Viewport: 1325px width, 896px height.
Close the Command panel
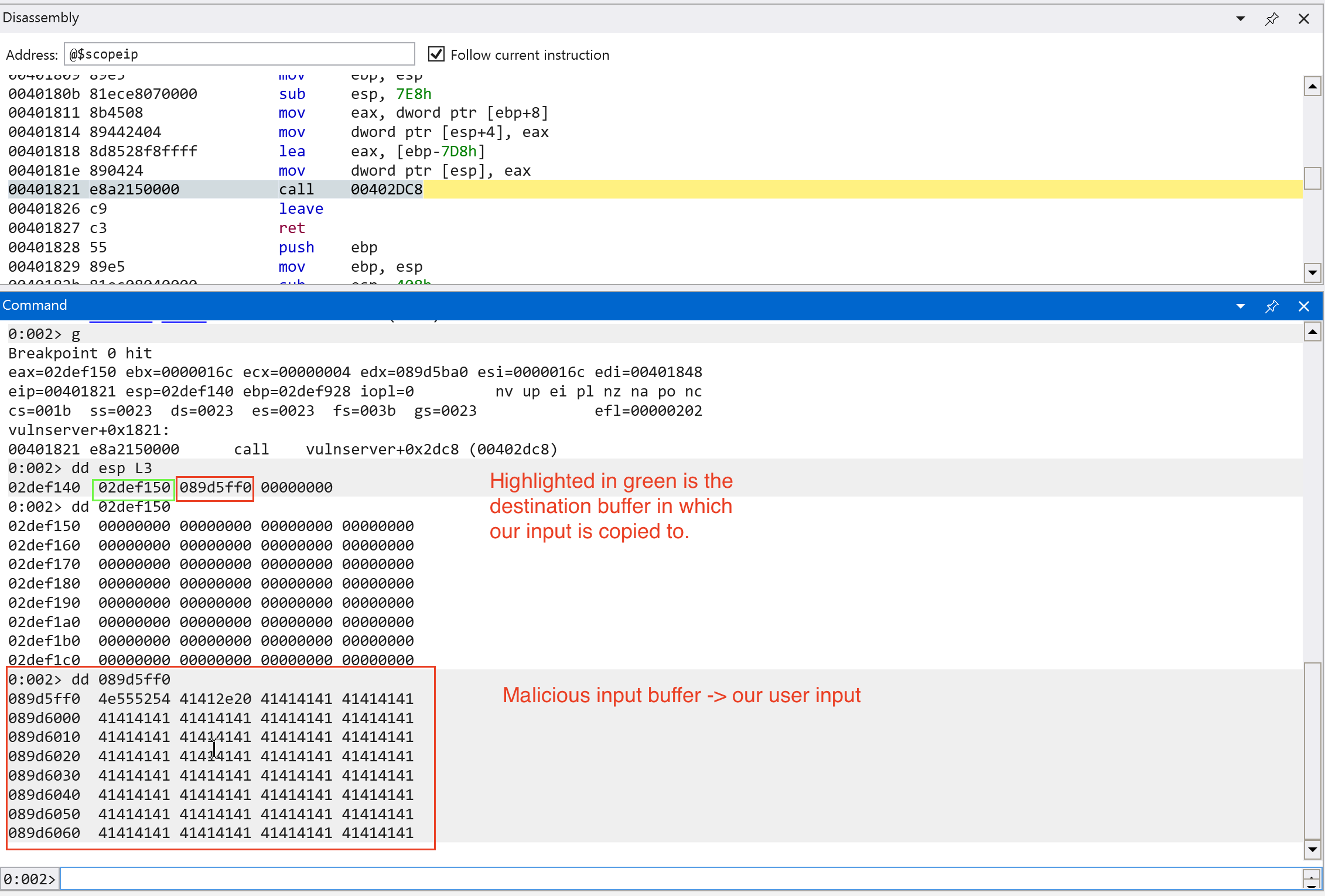tap(1304, 306)
